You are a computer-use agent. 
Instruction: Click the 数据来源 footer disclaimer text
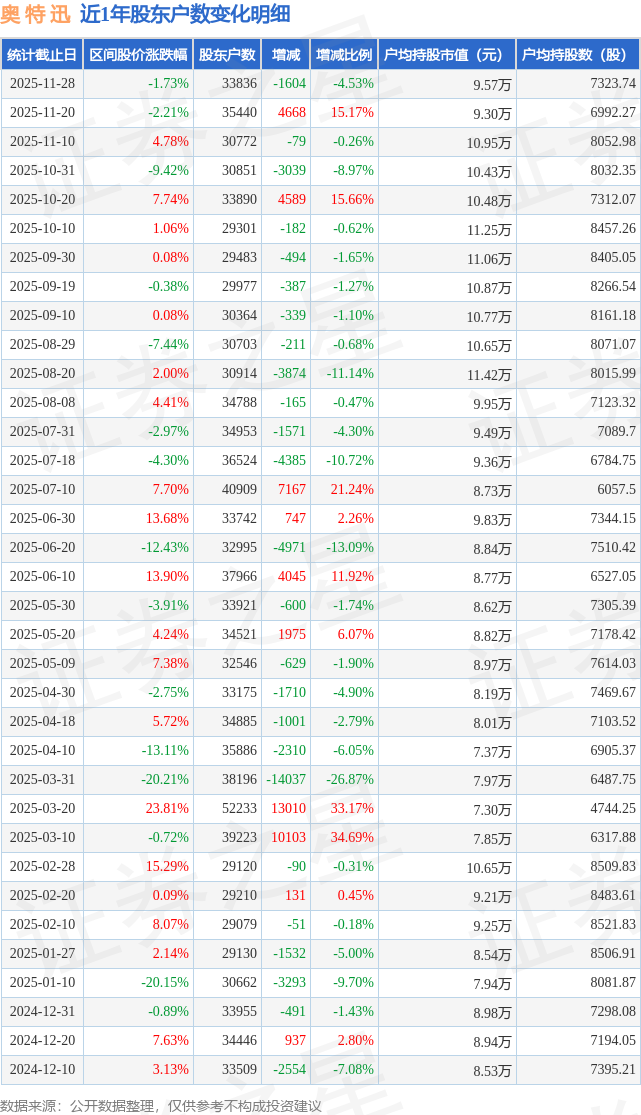click(161, 1105)
